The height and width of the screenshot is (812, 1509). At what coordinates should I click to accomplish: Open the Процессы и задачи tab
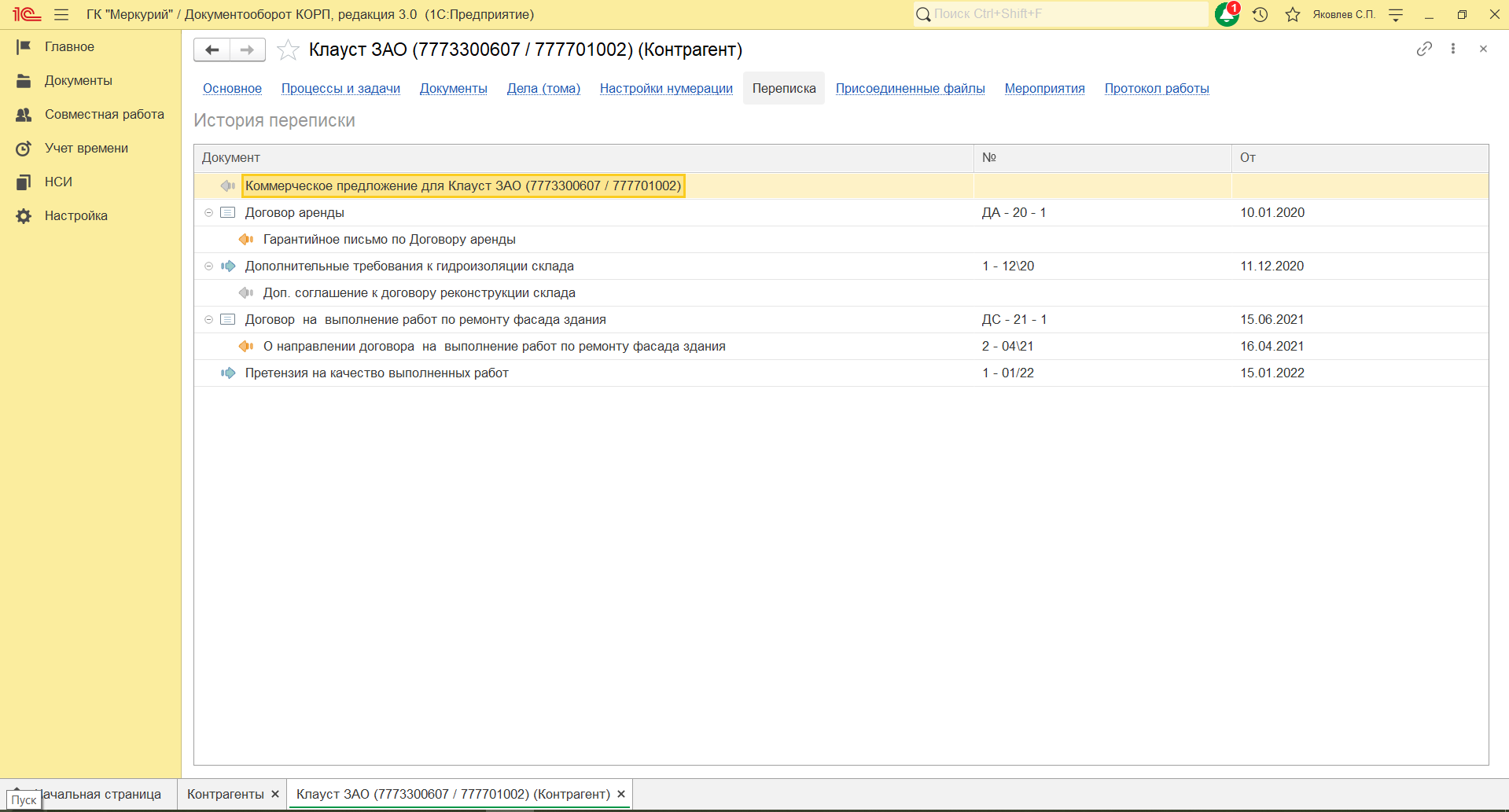340,88
